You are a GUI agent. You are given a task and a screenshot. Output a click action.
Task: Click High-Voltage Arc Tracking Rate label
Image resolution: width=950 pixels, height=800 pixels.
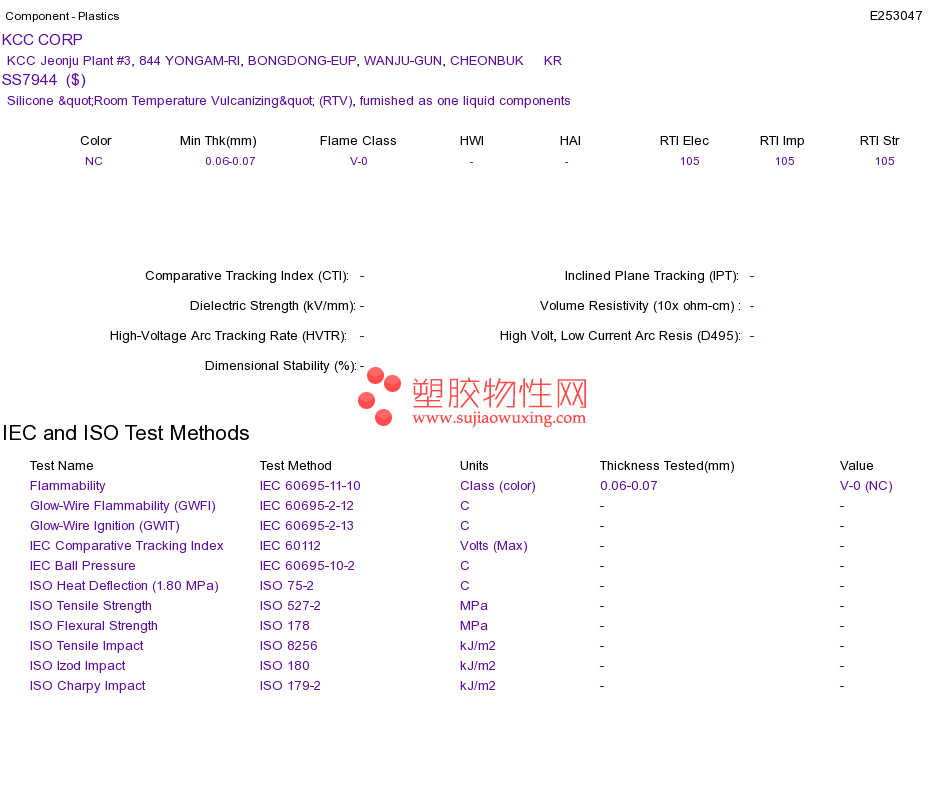(x=228, y=336)
